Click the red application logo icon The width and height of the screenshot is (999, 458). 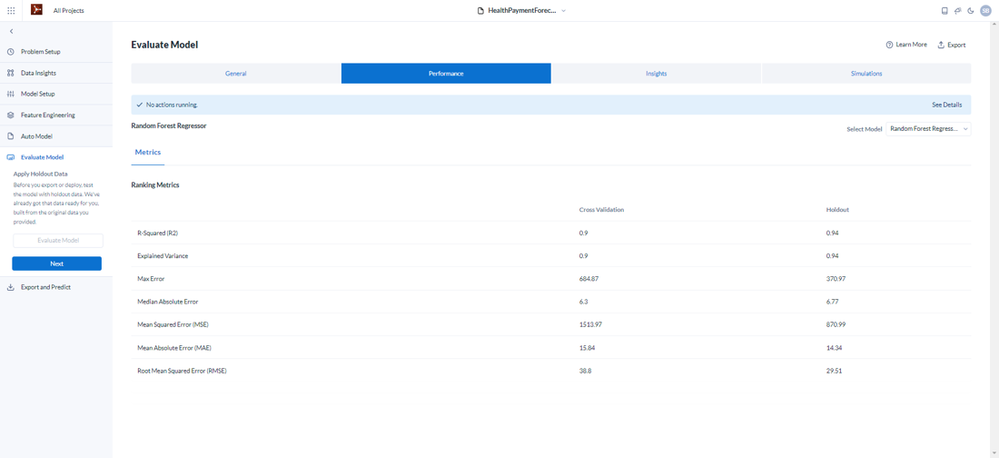point(37,10)
